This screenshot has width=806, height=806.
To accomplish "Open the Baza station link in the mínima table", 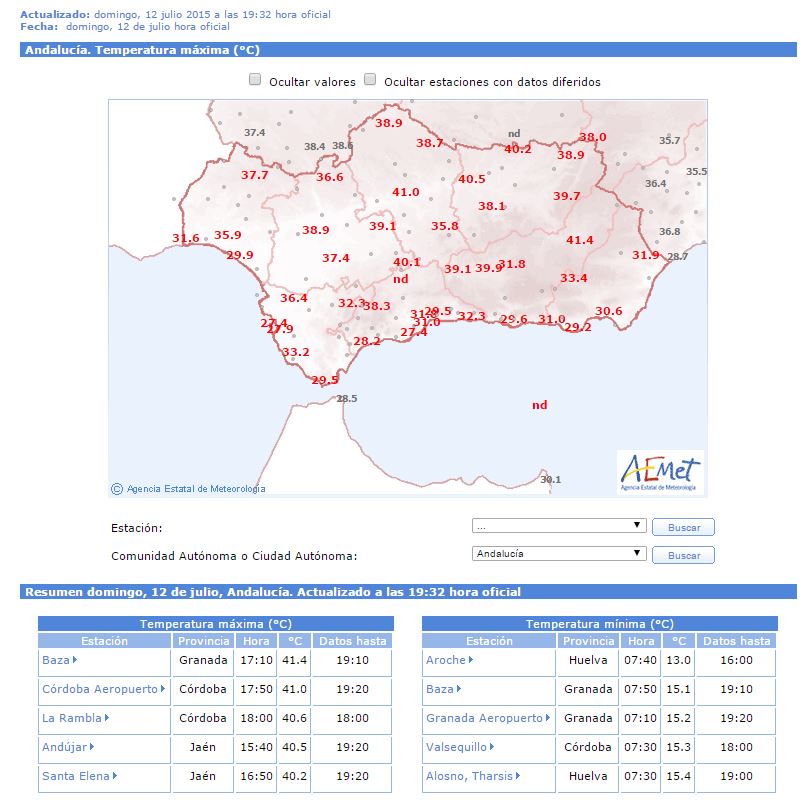I will (x=443, y=689).
